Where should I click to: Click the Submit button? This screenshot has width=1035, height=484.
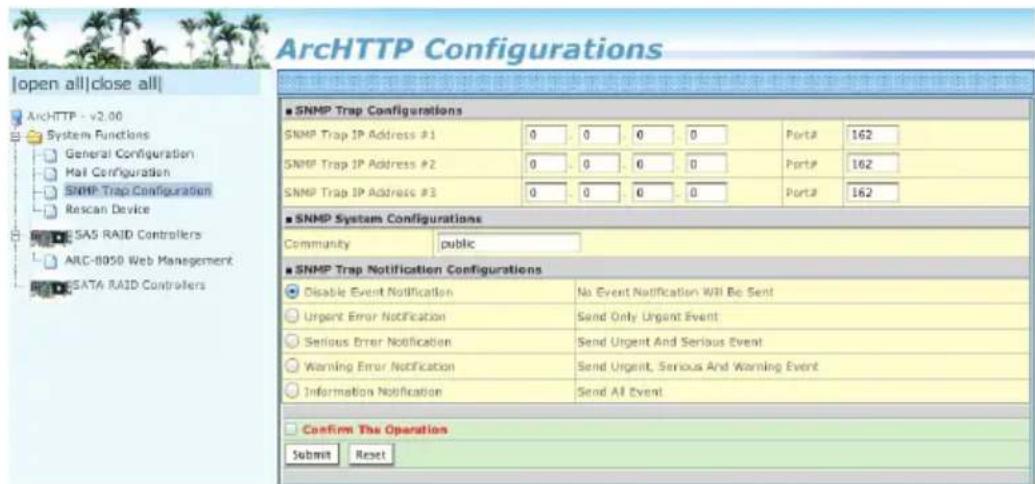click(x=312, y=454)
